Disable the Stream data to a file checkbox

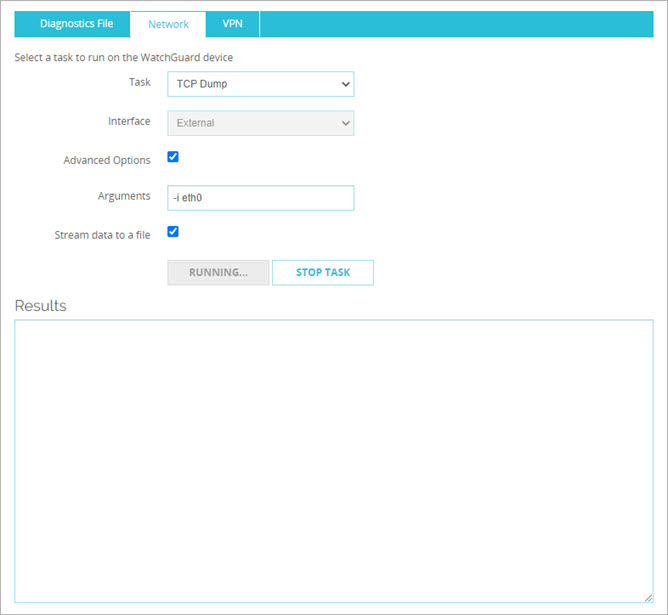tap(173, 232)
